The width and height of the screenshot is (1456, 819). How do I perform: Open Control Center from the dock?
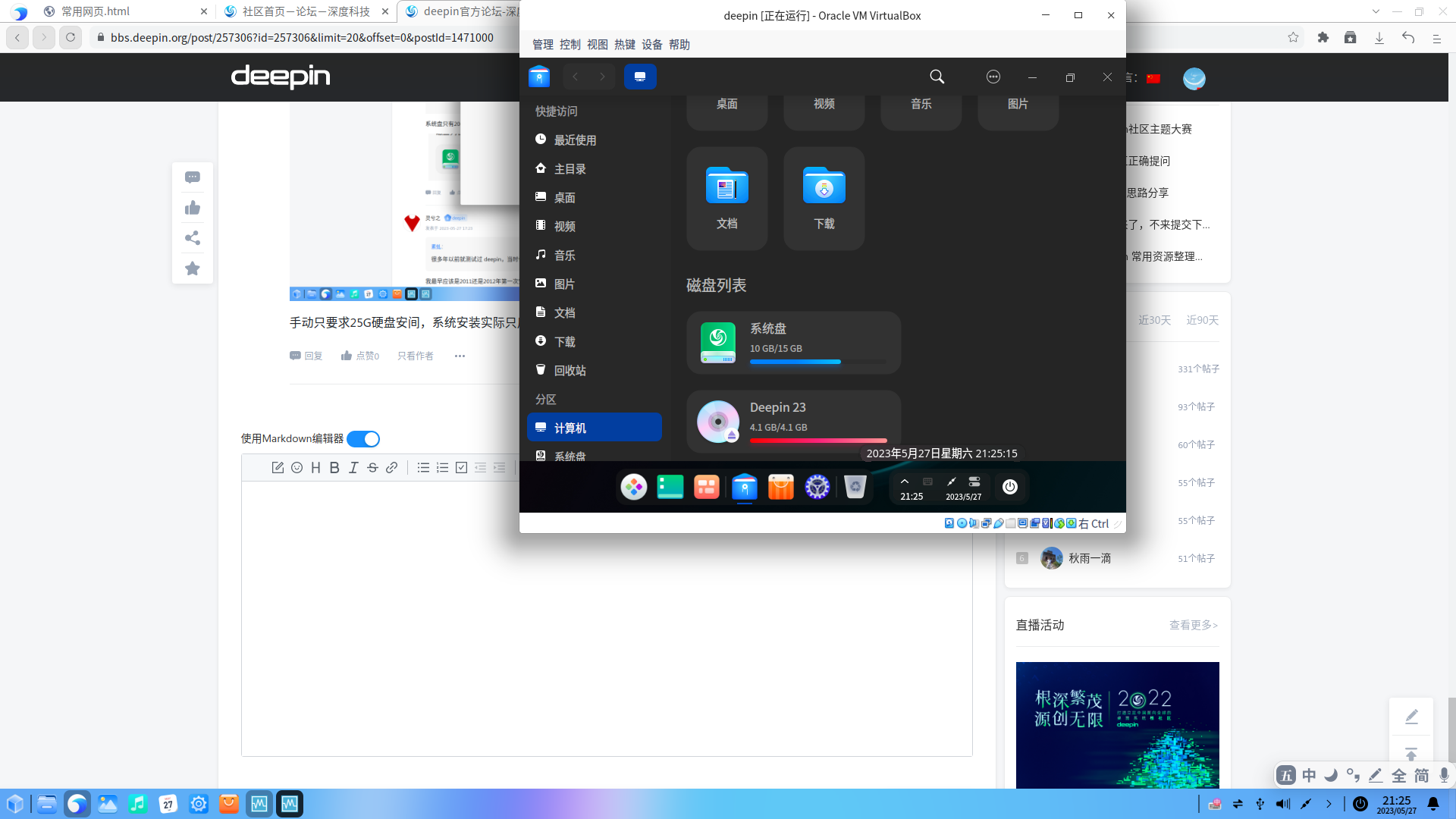click(x=817, y=487)
